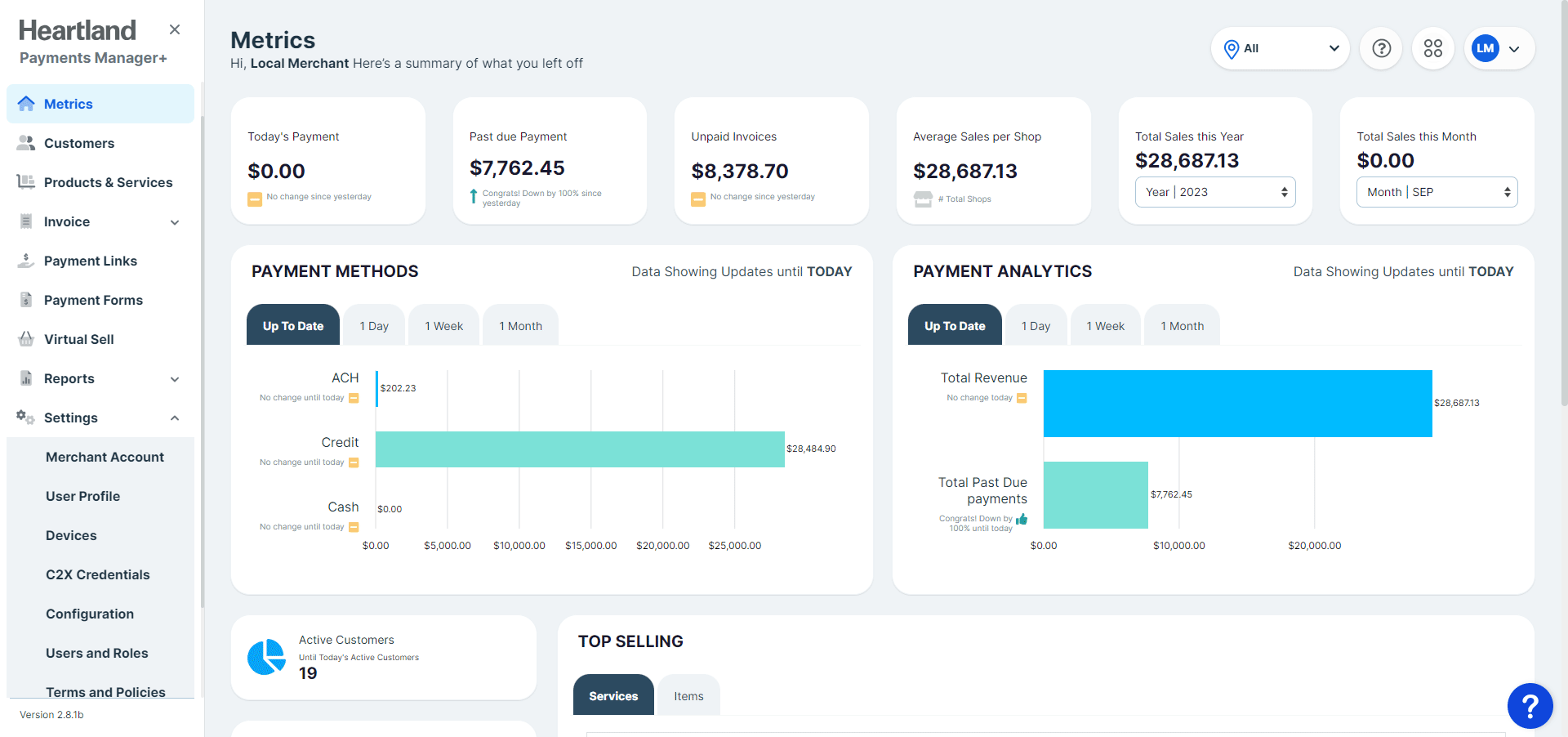Click the Customers people icon
Image resolution: width=1568 pixels, height=737 pixels.
tap(26, 143)
